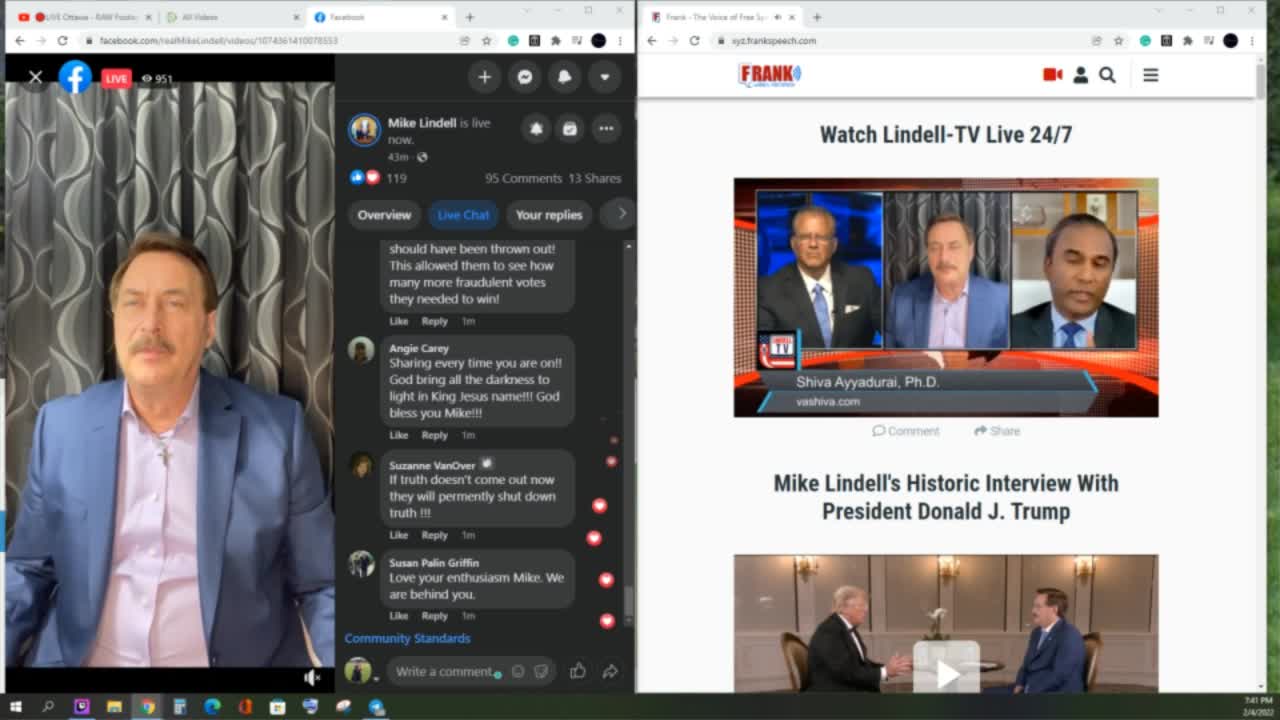
Task: Reply to Angie Carey's comment
Action: (434, 435)
